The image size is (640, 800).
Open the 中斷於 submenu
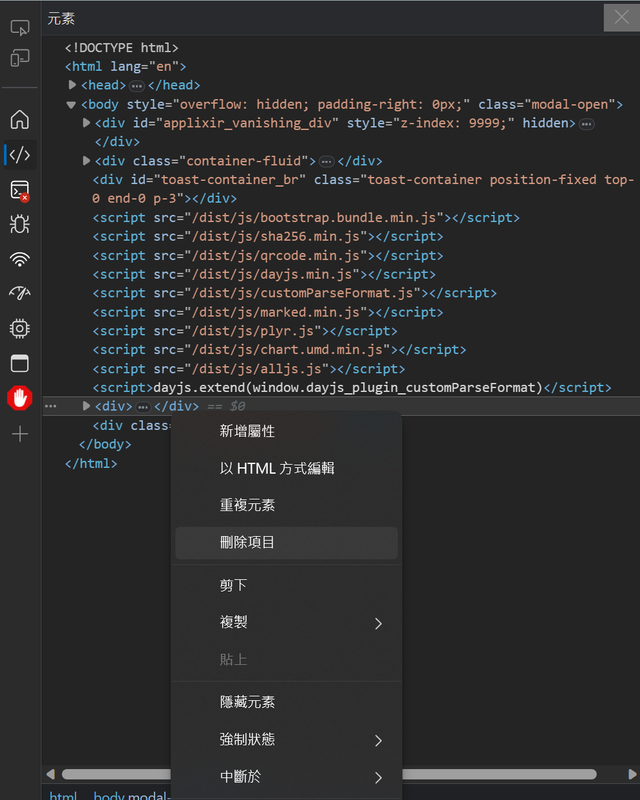(x=286, y=777)
